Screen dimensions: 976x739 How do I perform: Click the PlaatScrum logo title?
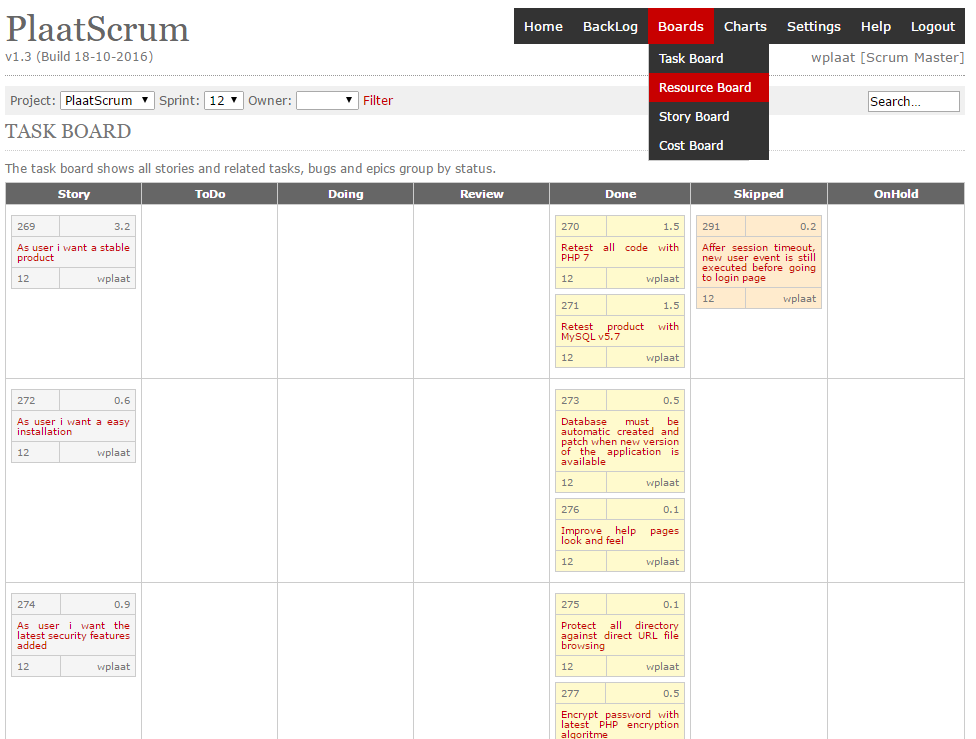point(97,29)
